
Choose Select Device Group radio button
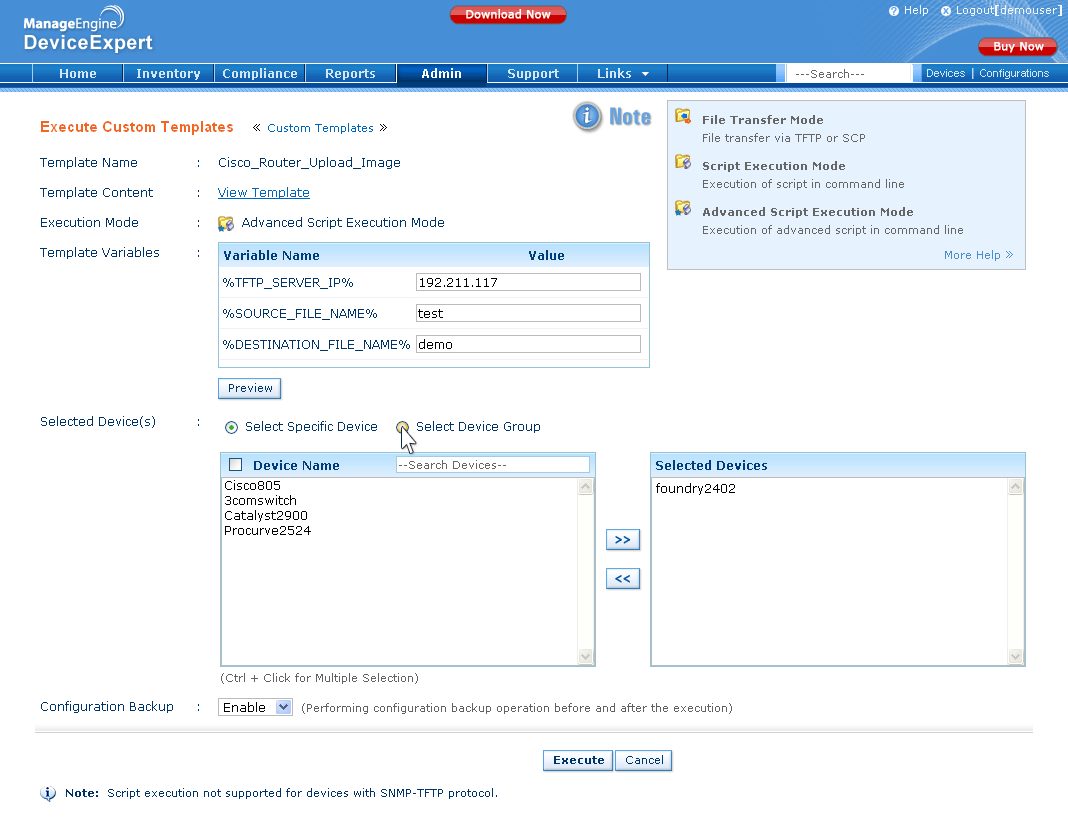click(x=402, y=427)
